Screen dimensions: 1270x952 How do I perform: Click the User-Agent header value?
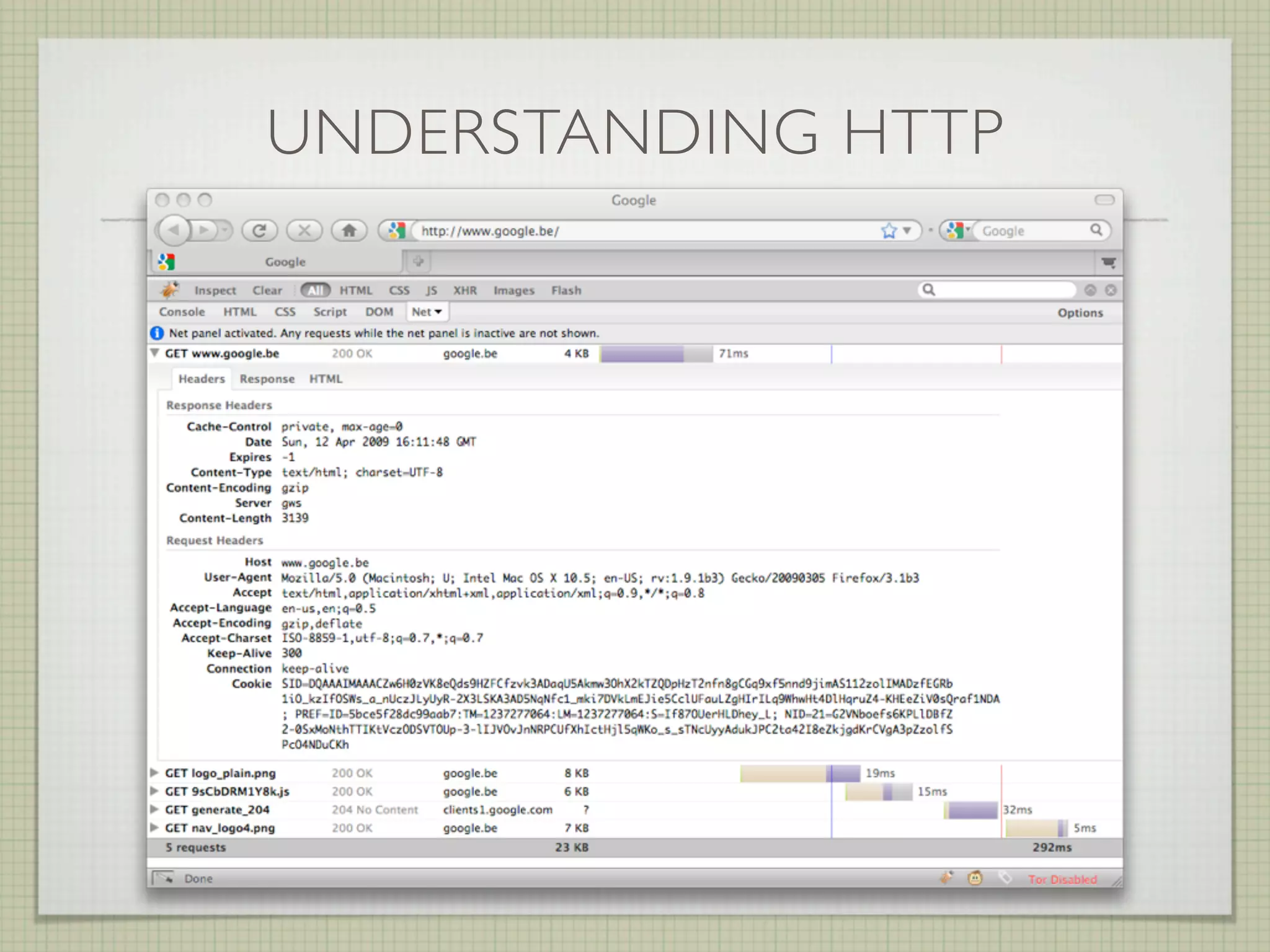click(600, 578)
